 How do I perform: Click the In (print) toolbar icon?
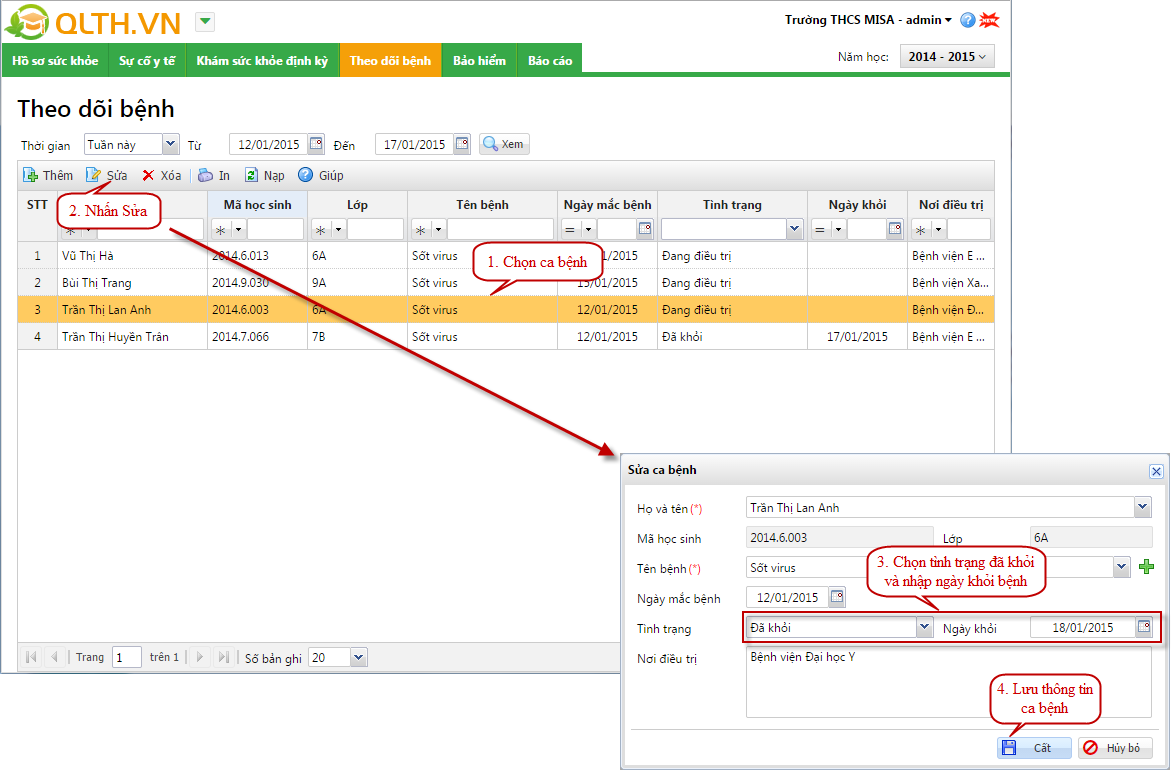[x=205, y=175]
